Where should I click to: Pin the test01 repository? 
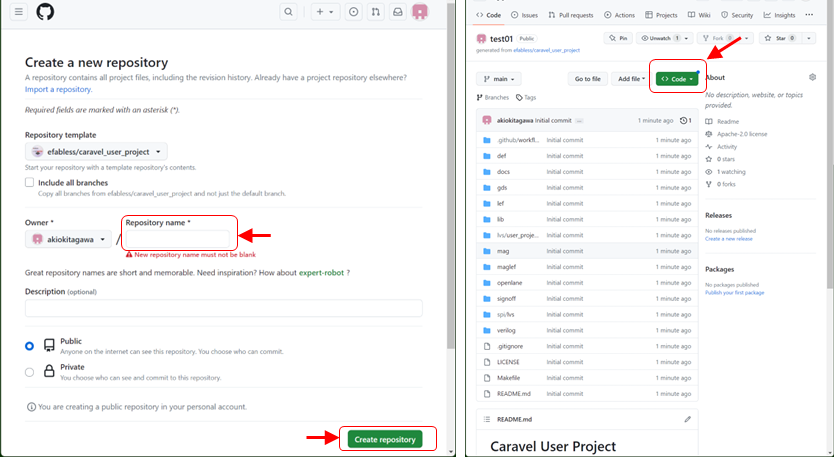(x=618, y=38)
